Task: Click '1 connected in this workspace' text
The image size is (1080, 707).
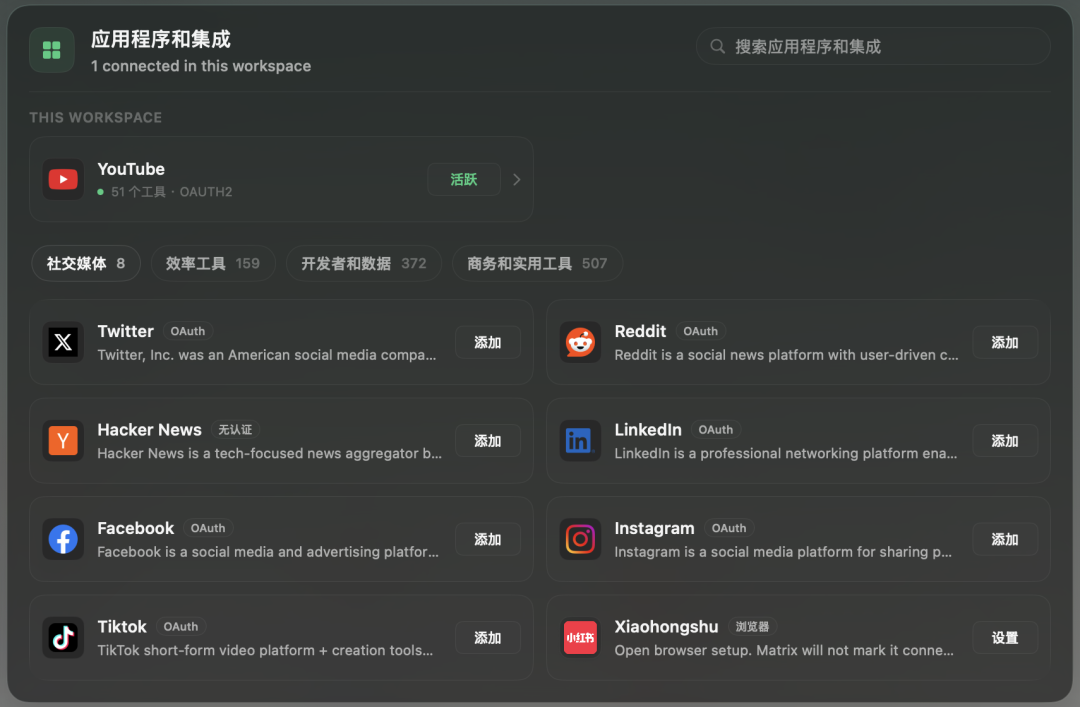Action: [201, 66]
